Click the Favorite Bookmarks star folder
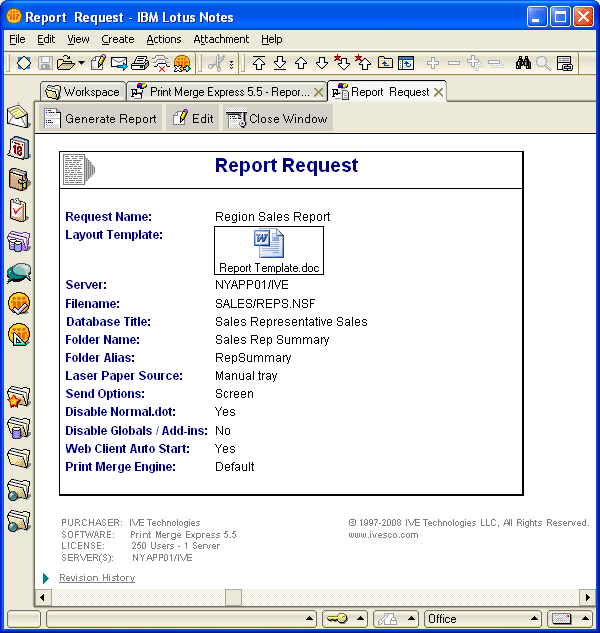 click(x=18, y=398)
